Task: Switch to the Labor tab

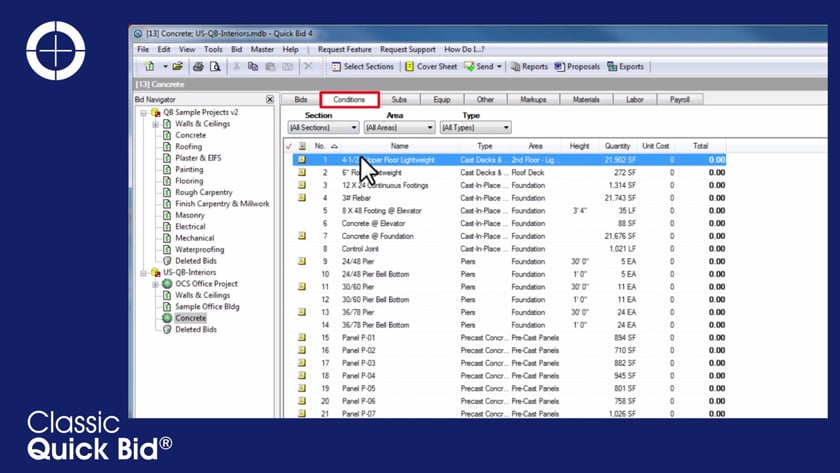Action: (635, 100)
